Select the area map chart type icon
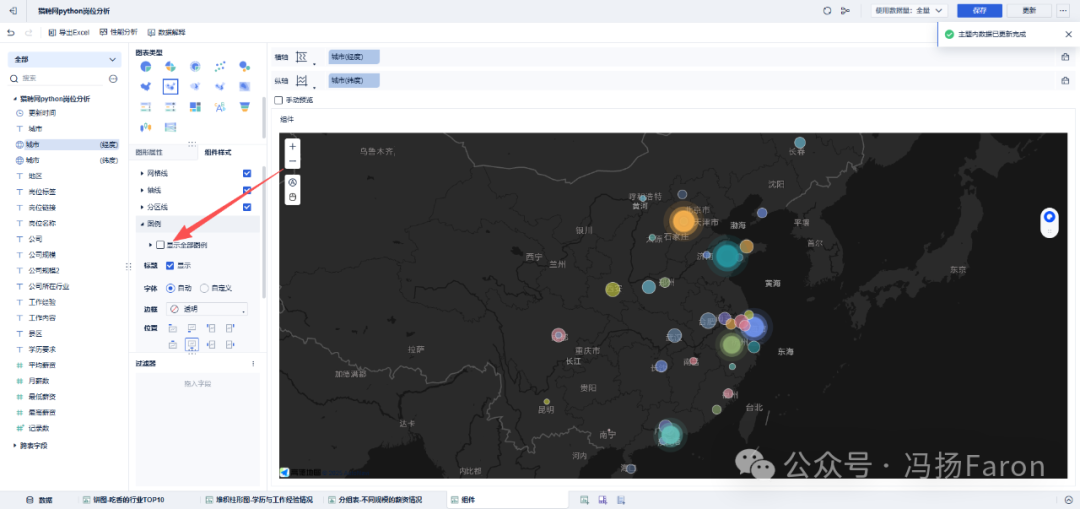This screenshot has width=1080, height=509. pos(146,87)
